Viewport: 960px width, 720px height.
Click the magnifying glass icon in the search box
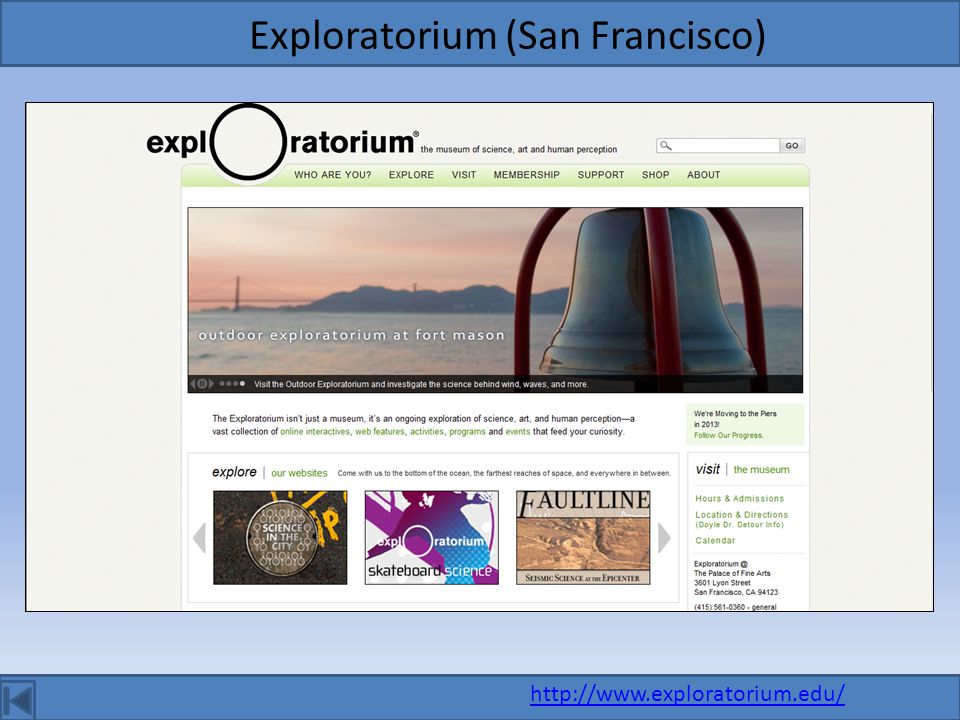coord(666,145)
